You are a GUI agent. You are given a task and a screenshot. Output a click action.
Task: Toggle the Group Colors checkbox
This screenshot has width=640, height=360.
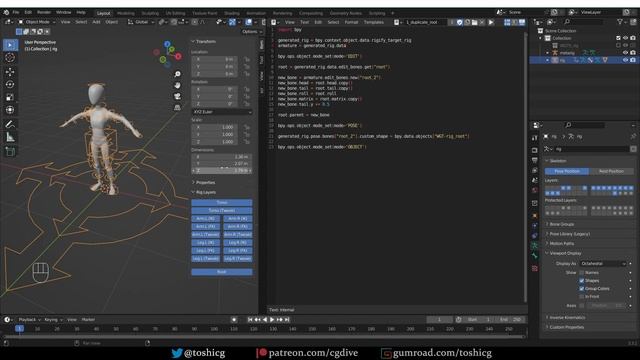[582, 289]
